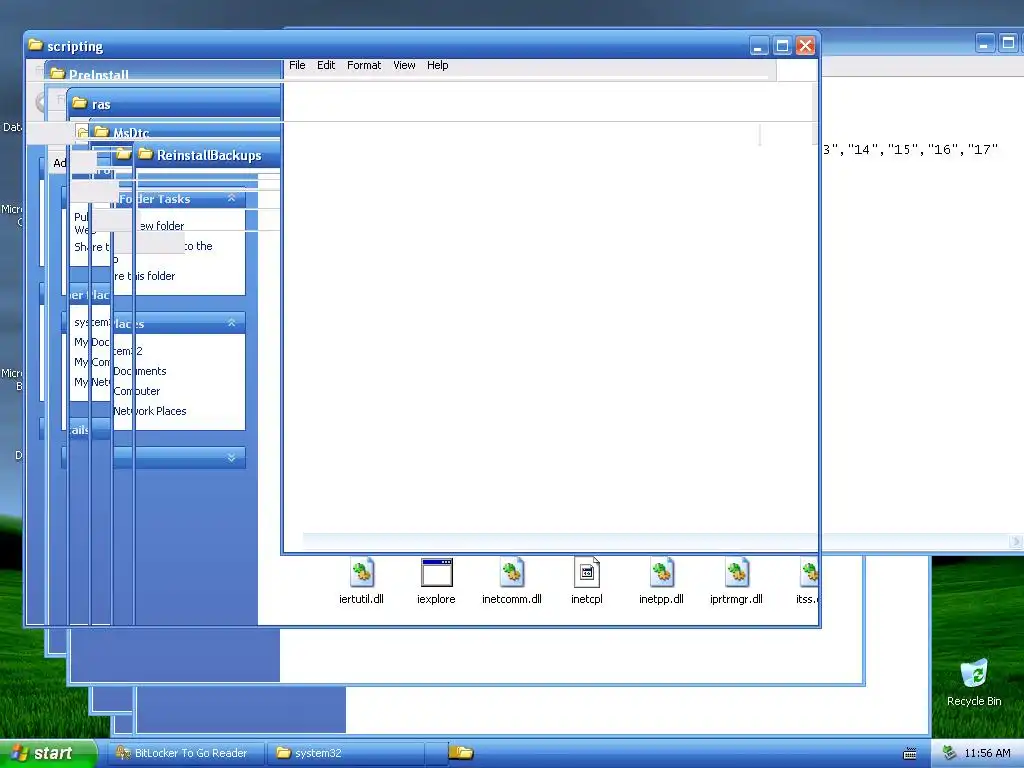The height and width of the screenshot is (768, 1024).
Task: Open the Edit menu in Notepad
Action: click(x=326, y=65)
